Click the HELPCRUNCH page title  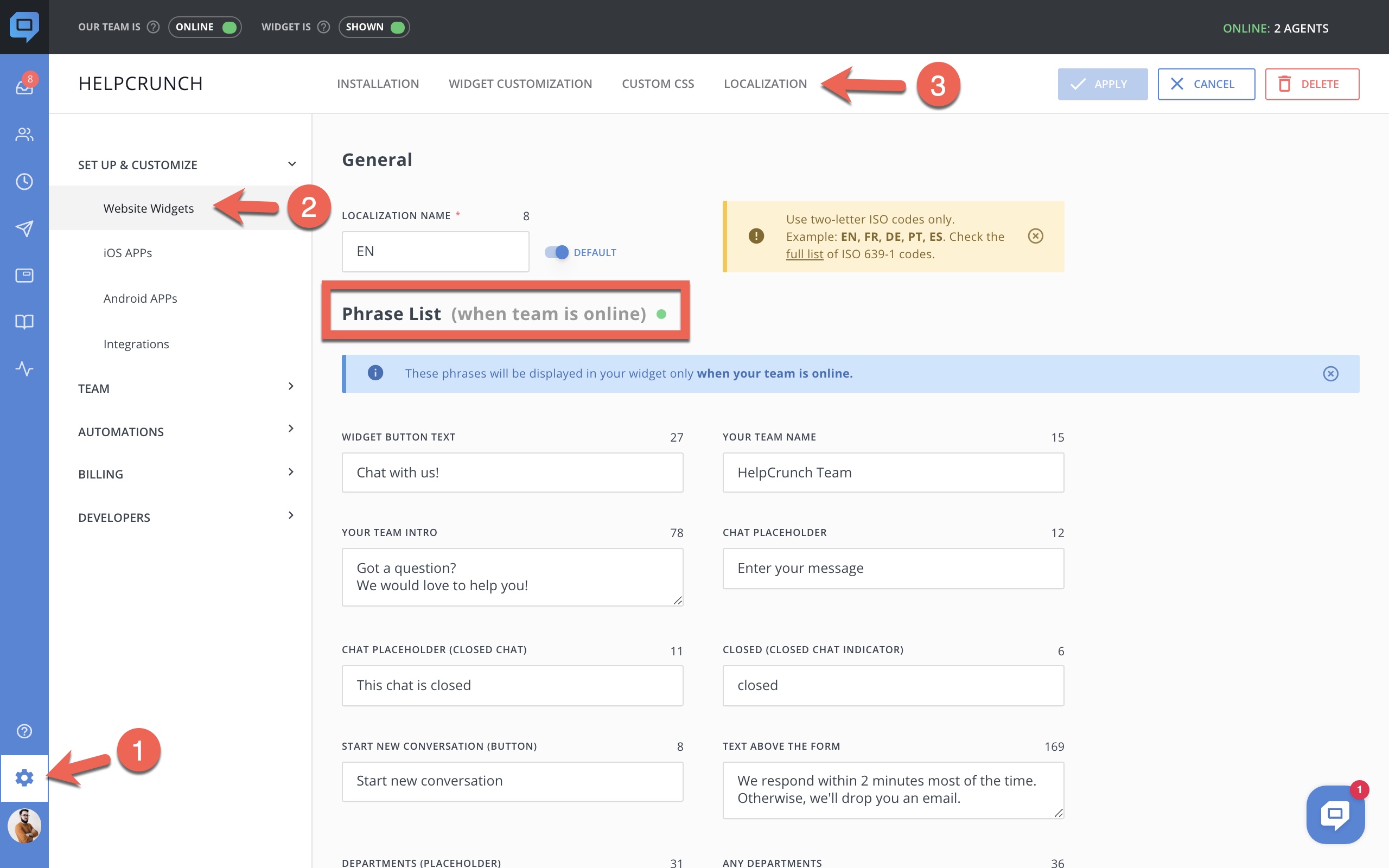(x=141, y=84)
